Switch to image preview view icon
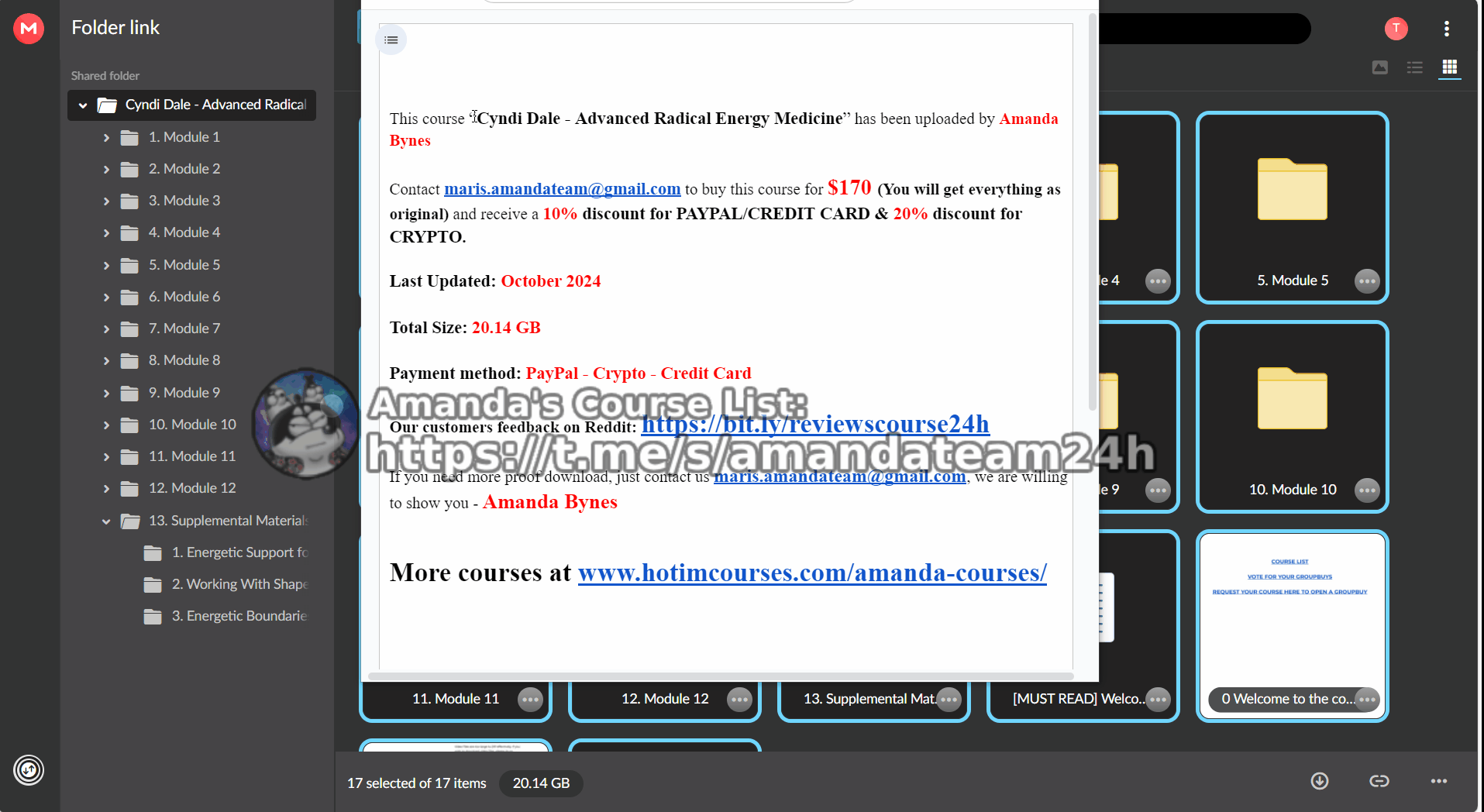 coord(1380,67)
